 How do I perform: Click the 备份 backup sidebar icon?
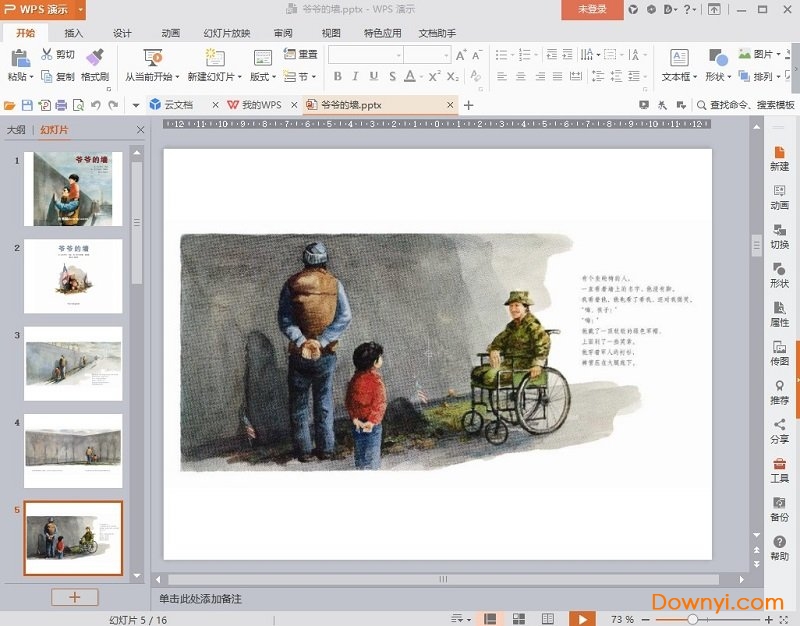click(x=779, y=507)
